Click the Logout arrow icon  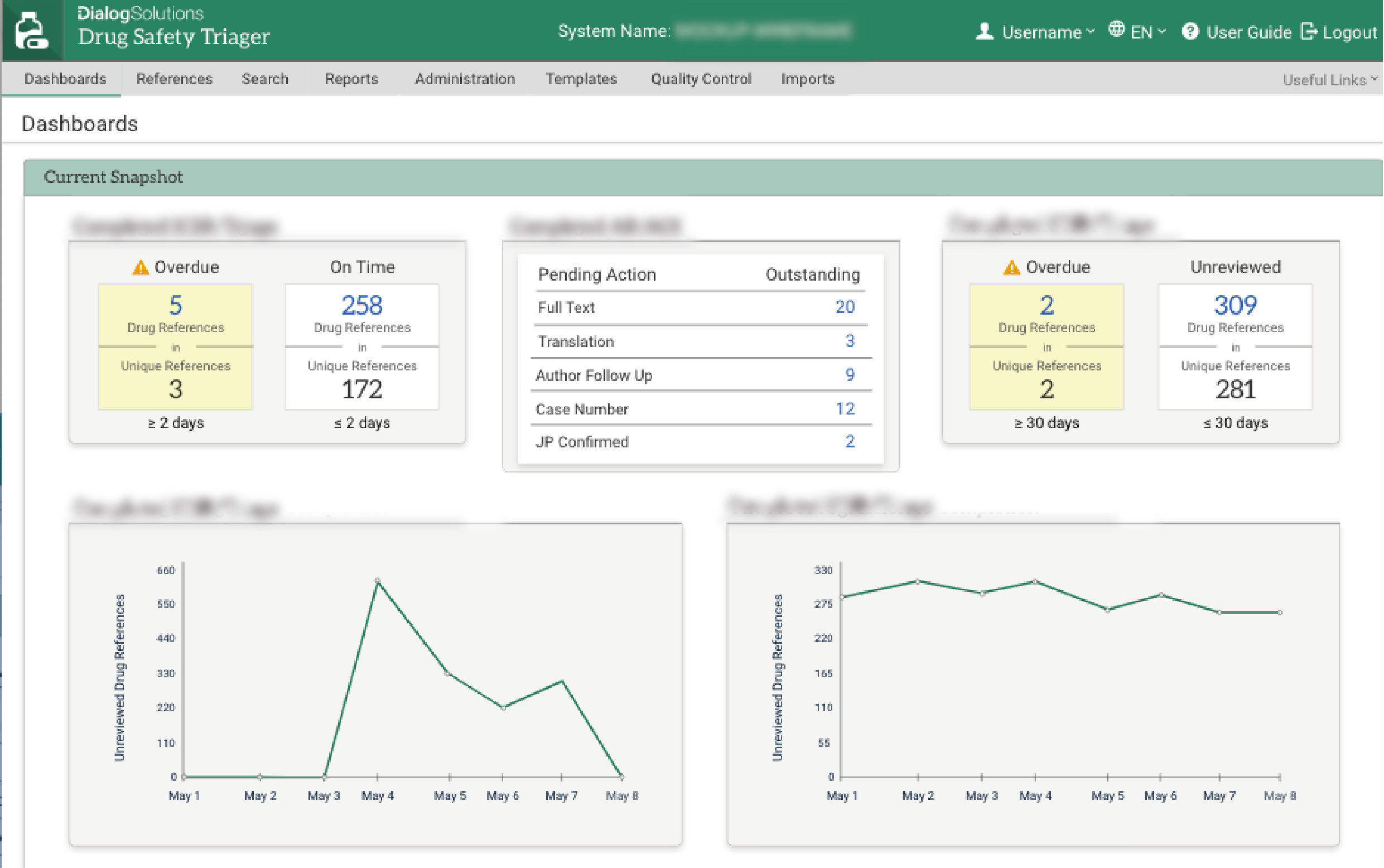(1309, 32)
